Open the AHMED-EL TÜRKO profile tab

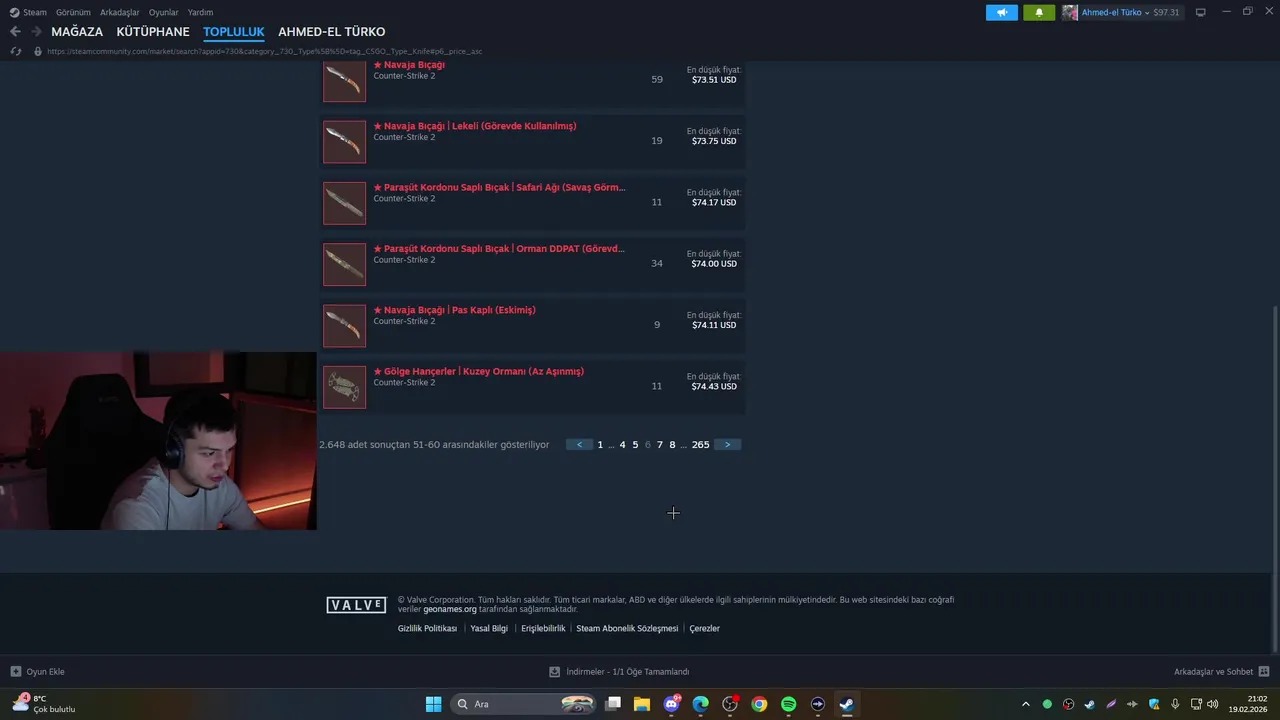(x=332, y=32)
